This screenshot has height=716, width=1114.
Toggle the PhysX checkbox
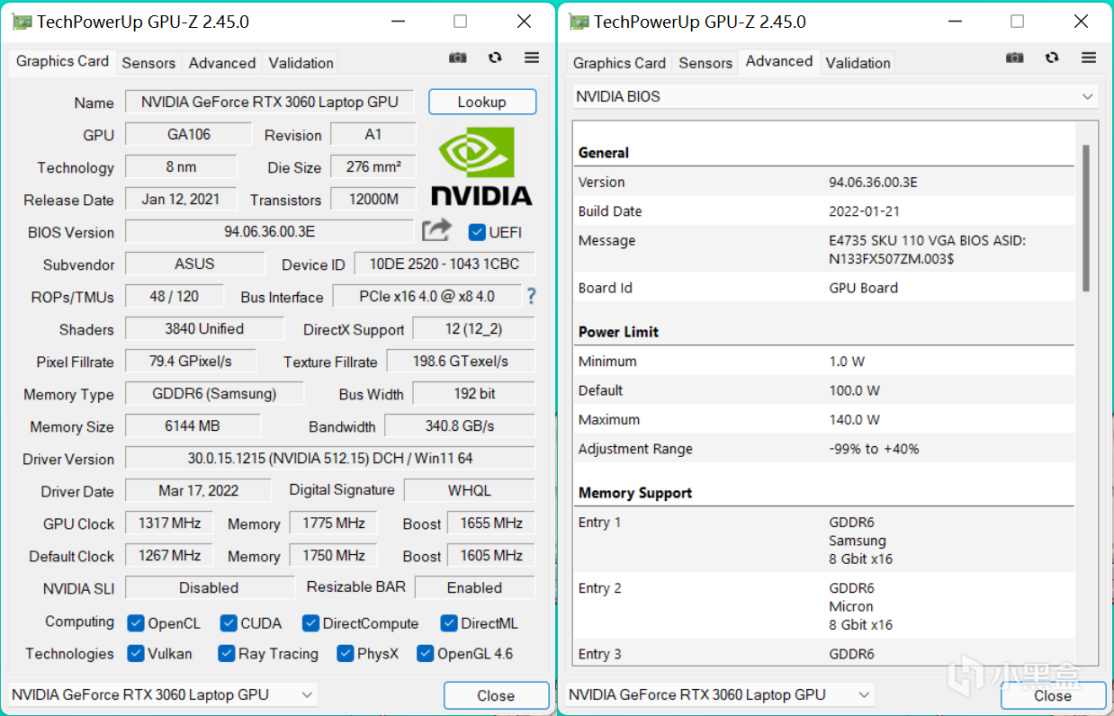tap(345, 653)
